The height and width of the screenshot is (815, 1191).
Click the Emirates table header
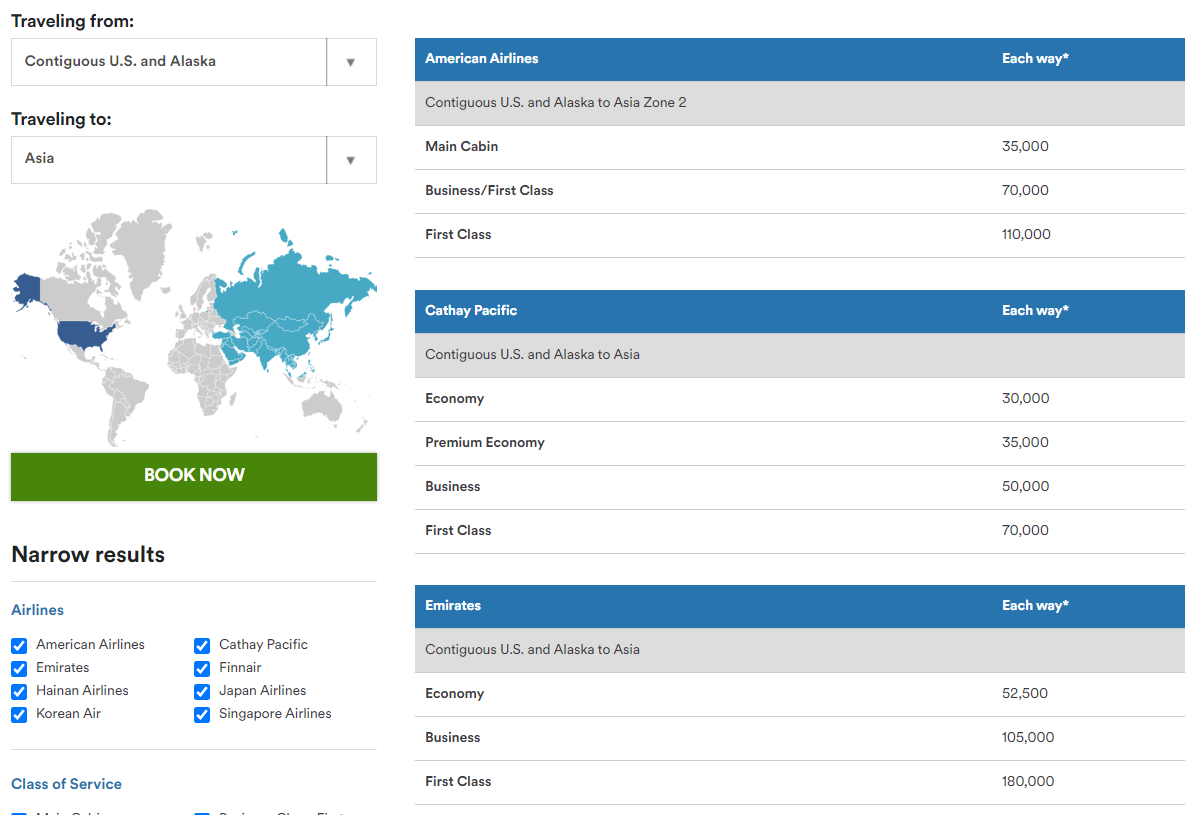(799, 606)
